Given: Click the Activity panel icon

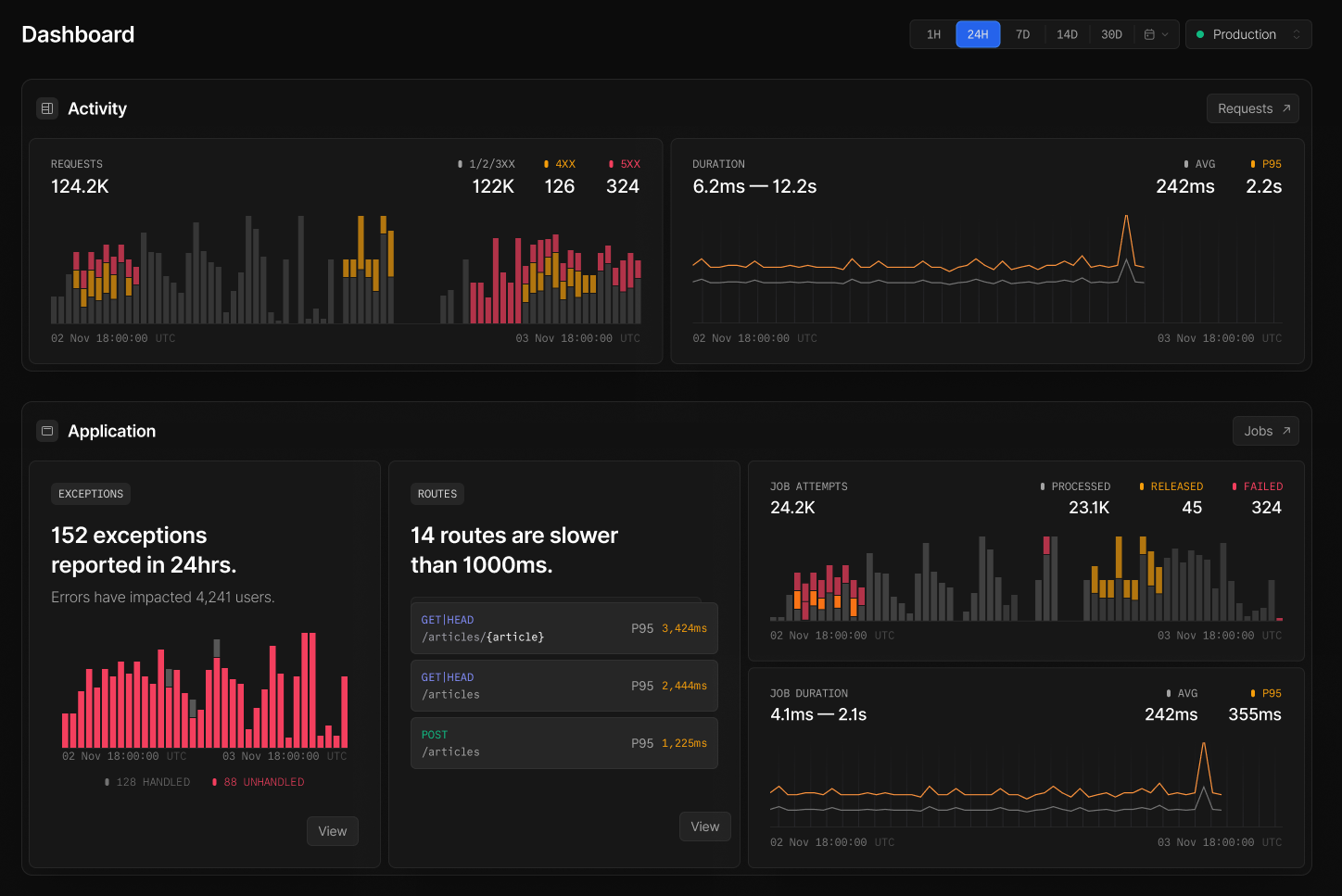Looking at the screenshot, I should pos(47,108).
